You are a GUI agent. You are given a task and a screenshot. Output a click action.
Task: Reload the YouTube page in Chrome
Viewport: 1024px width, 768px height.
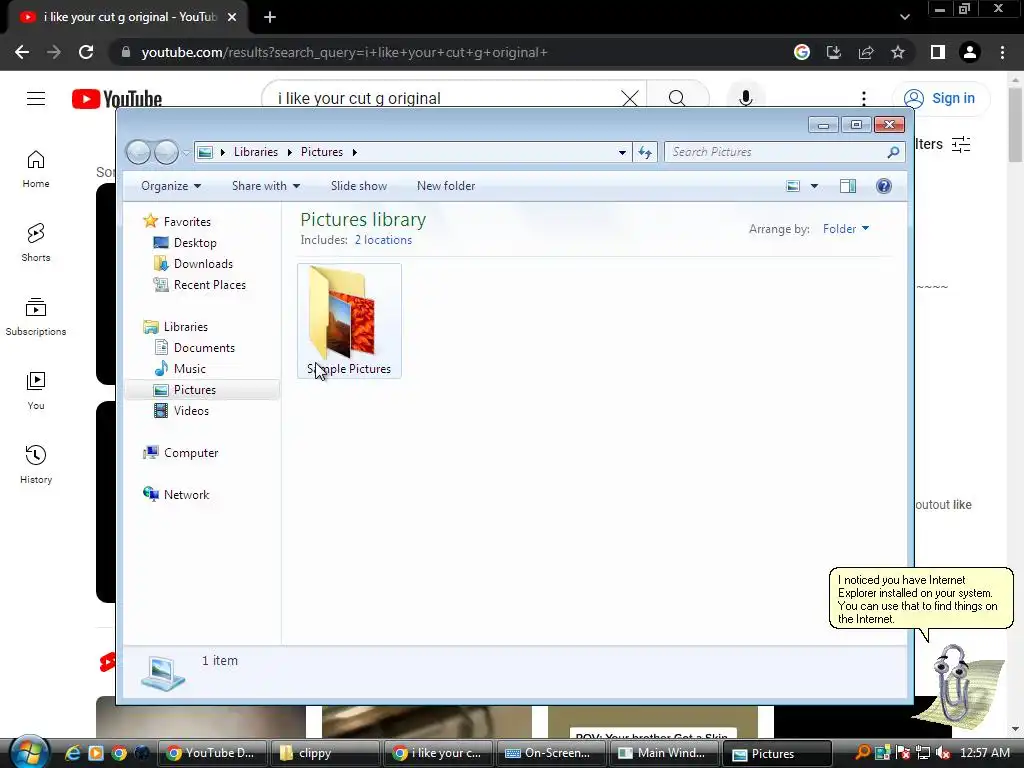click(86, 52)
